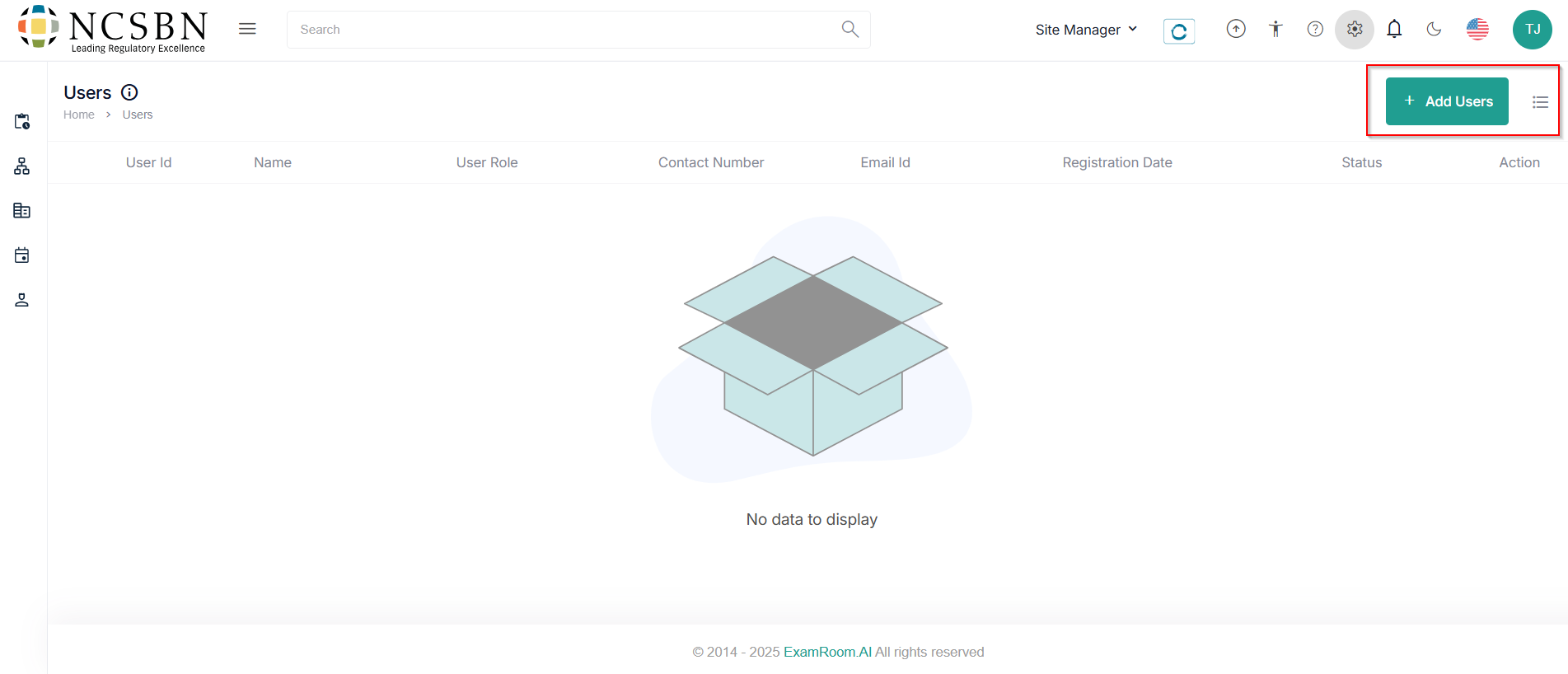Click the Add Users button
This screenshot has height=674, width=1568.
pyautogui.click(x=1447, y=101)
